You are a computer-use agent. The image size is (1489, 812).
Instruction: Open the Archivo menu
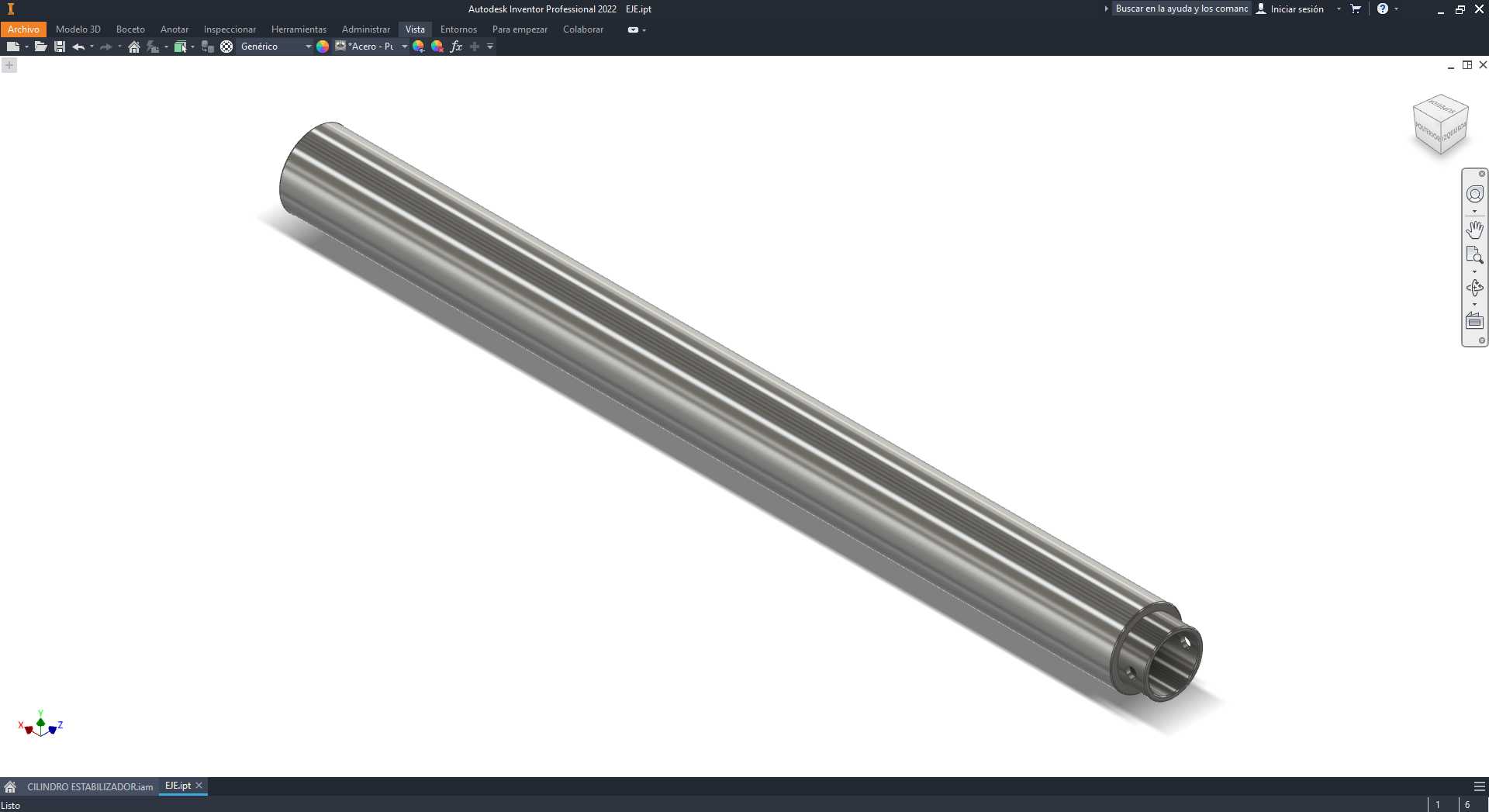click(x=23, y=29)
